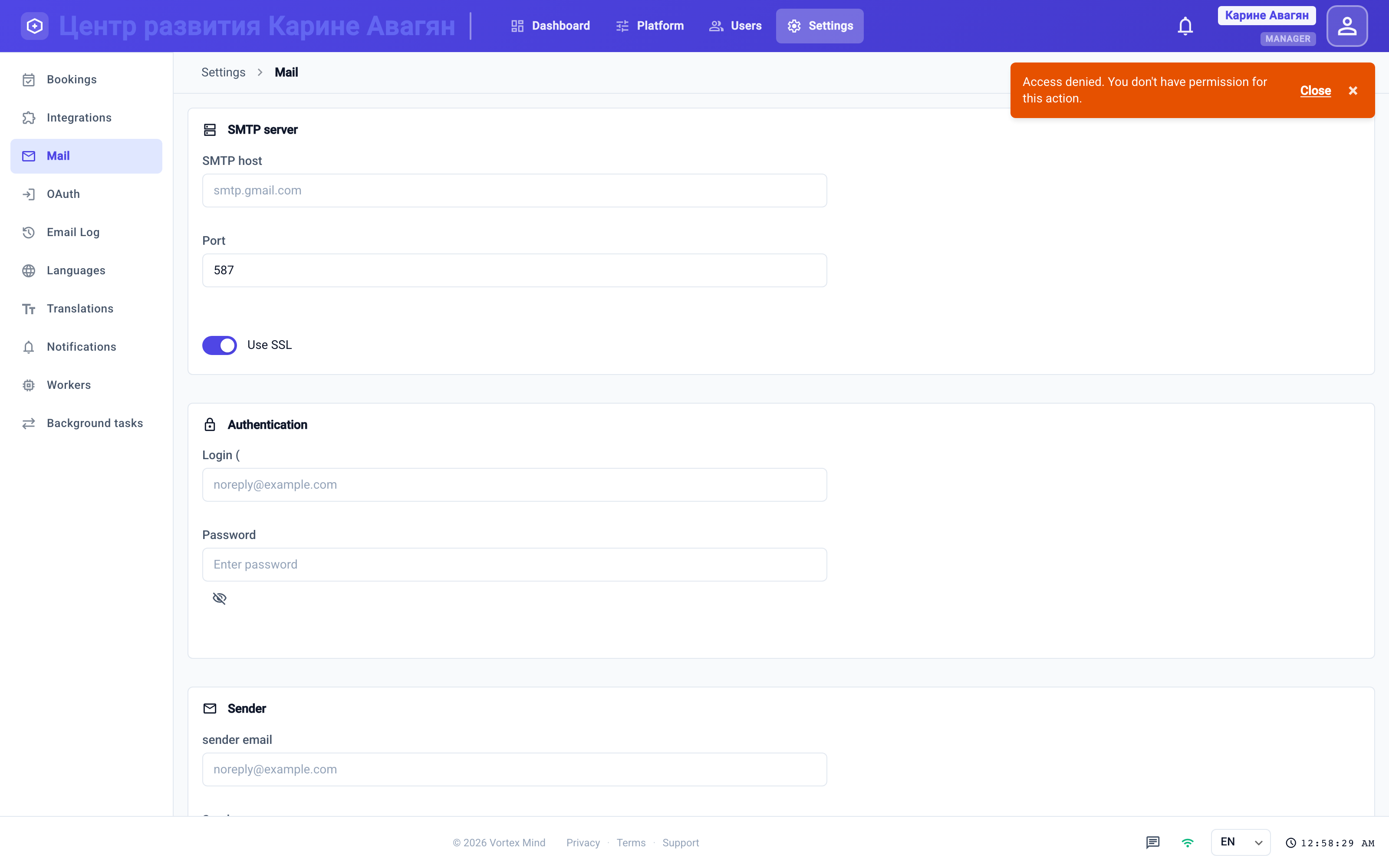Open OAuth settings in sidebar

(86, 194)
